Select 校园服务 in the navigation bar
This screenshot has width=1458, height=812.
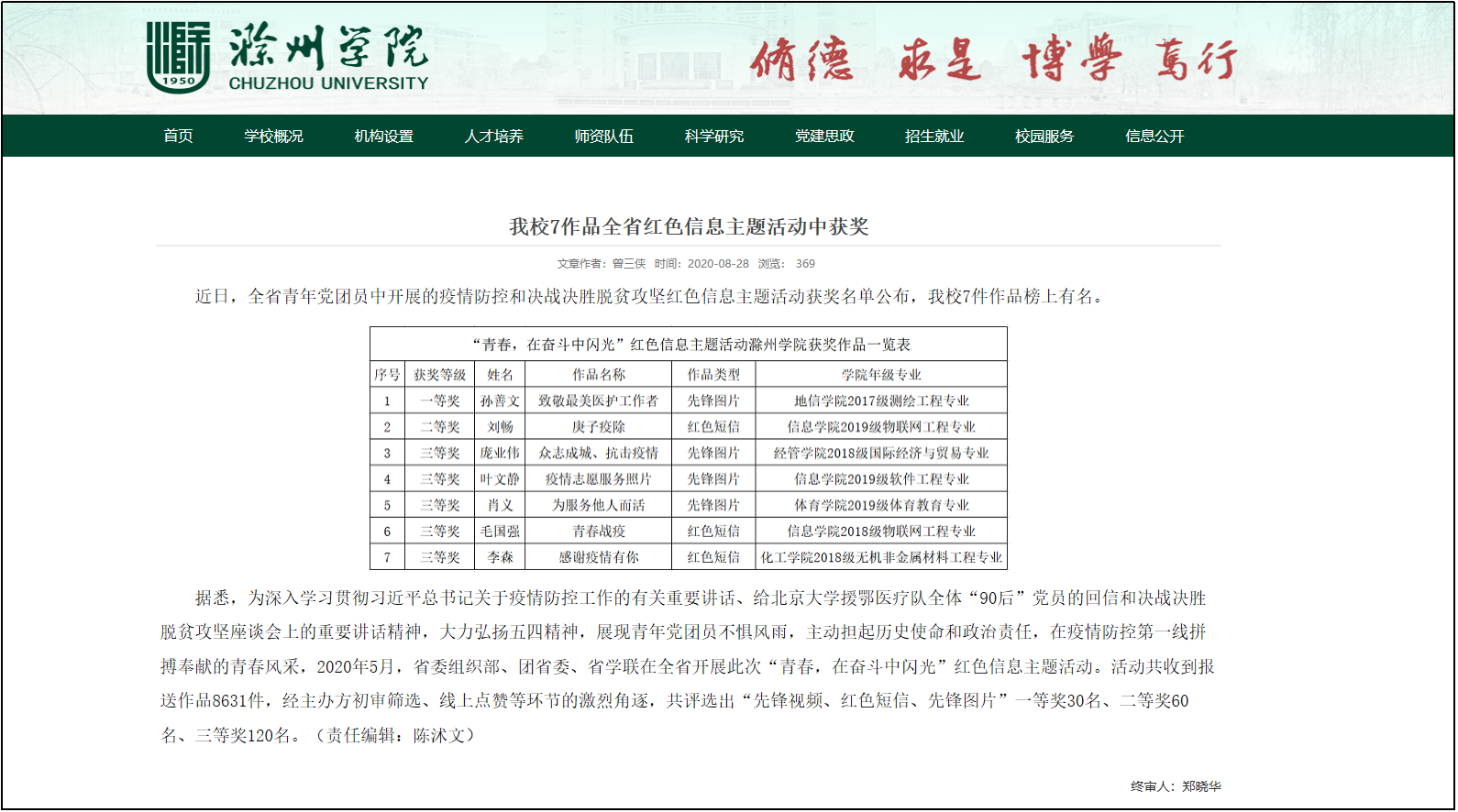(1044, 136)
